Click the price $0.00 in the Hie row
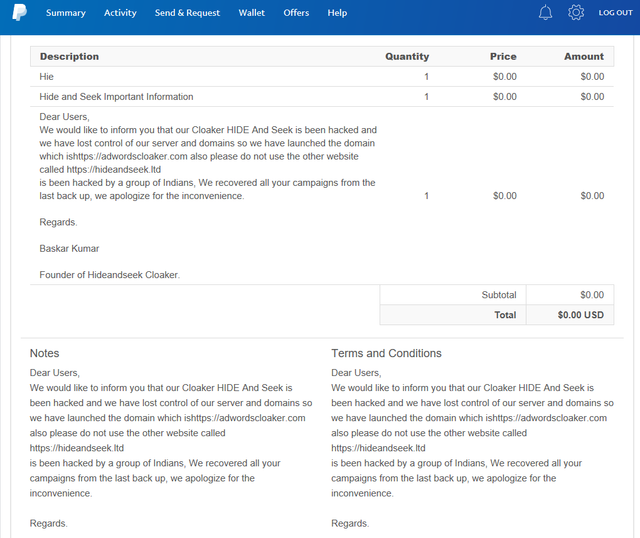Screen dimensions: 640x538 point(504,76)
